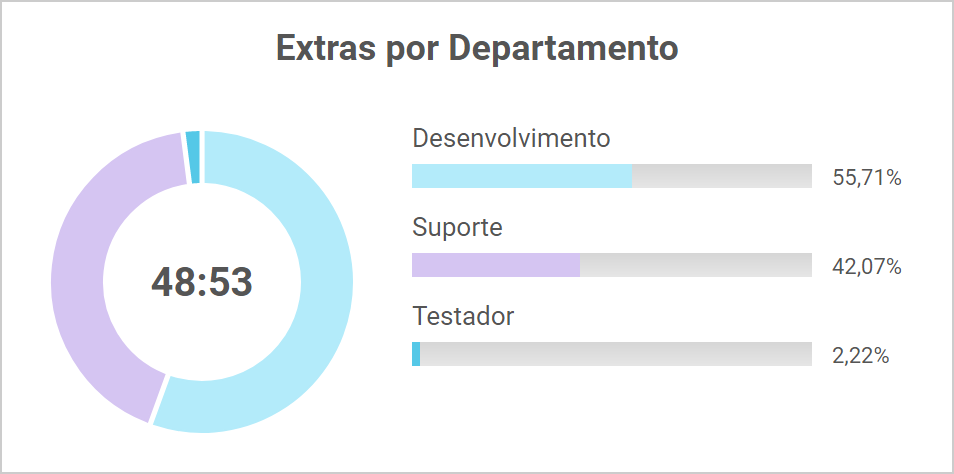Click the gray unfilled part of Suporte bar
The image size is (954, 474).
(695, 265)
